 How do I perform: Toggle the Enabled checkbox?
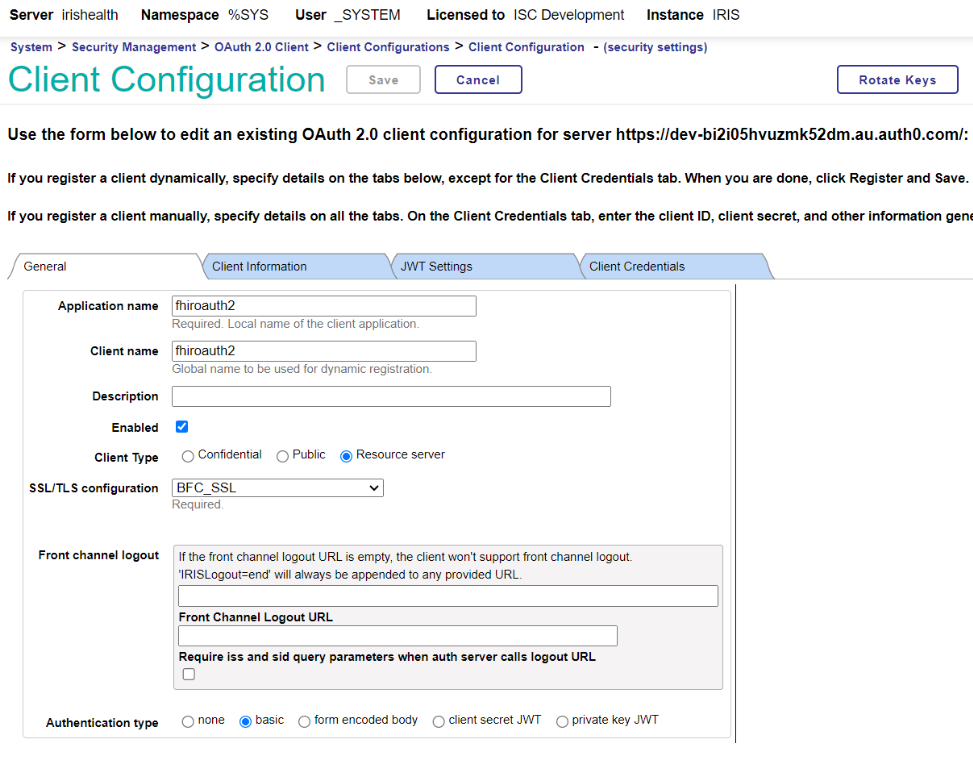pos(182,427)
